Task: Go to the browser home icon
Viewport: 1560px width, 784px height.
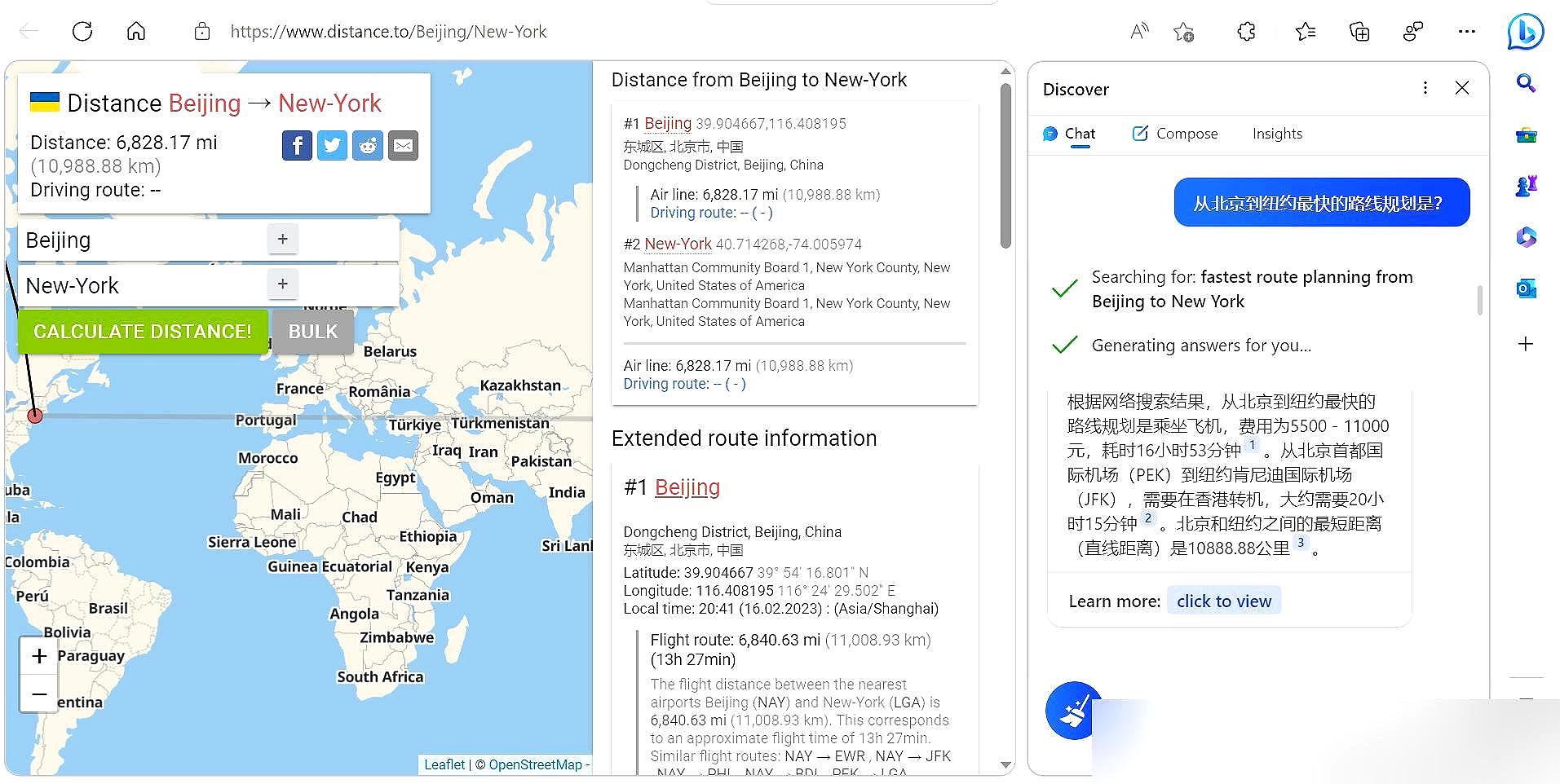Action: coord(136,32)
